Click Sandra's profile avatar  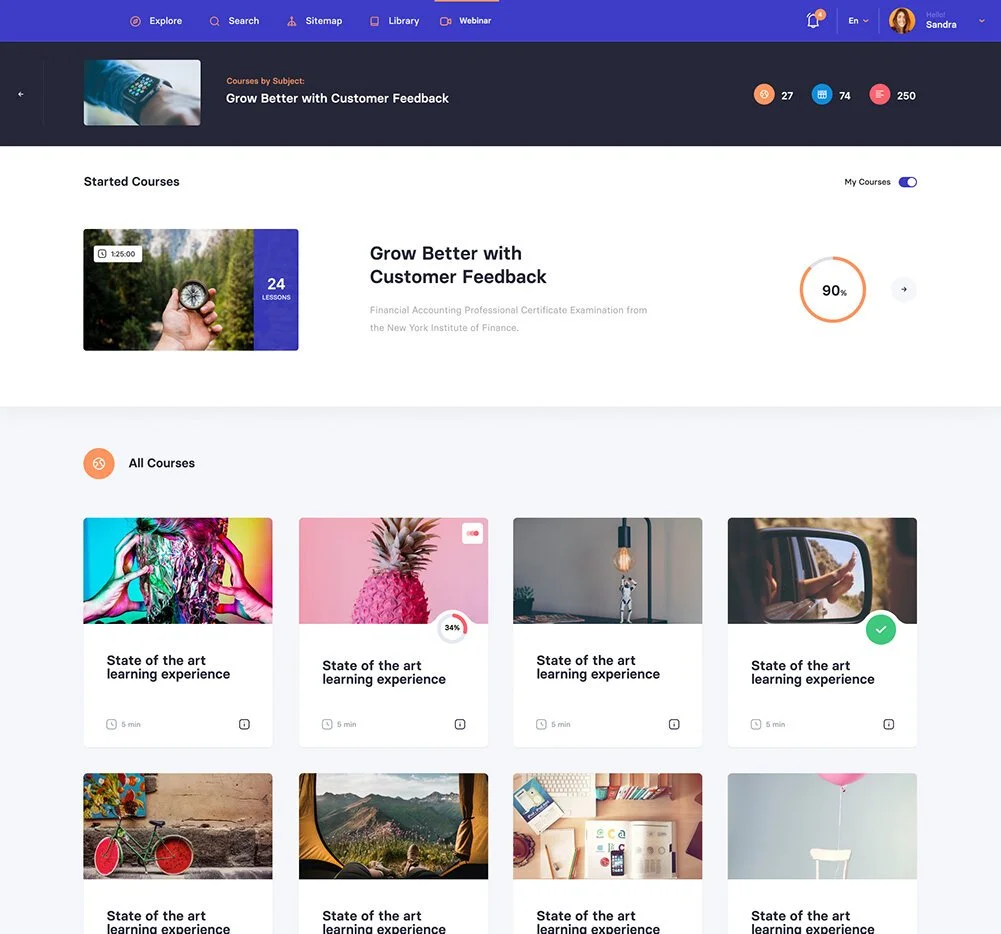click(x=902, y=21)
